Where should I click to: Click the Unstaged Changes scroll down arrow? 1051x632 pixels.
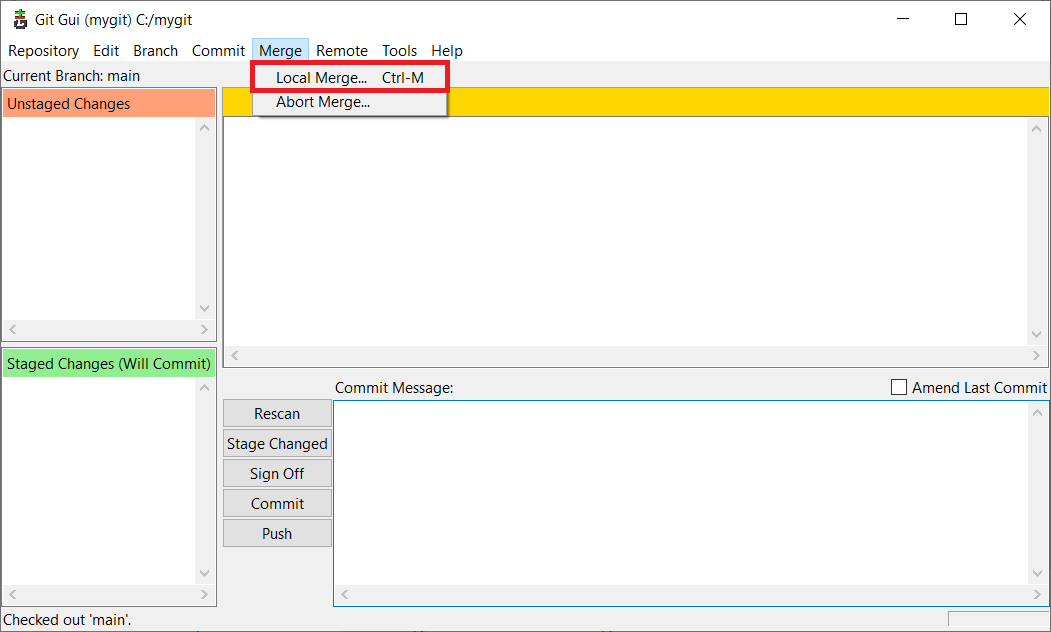(205, 309)
